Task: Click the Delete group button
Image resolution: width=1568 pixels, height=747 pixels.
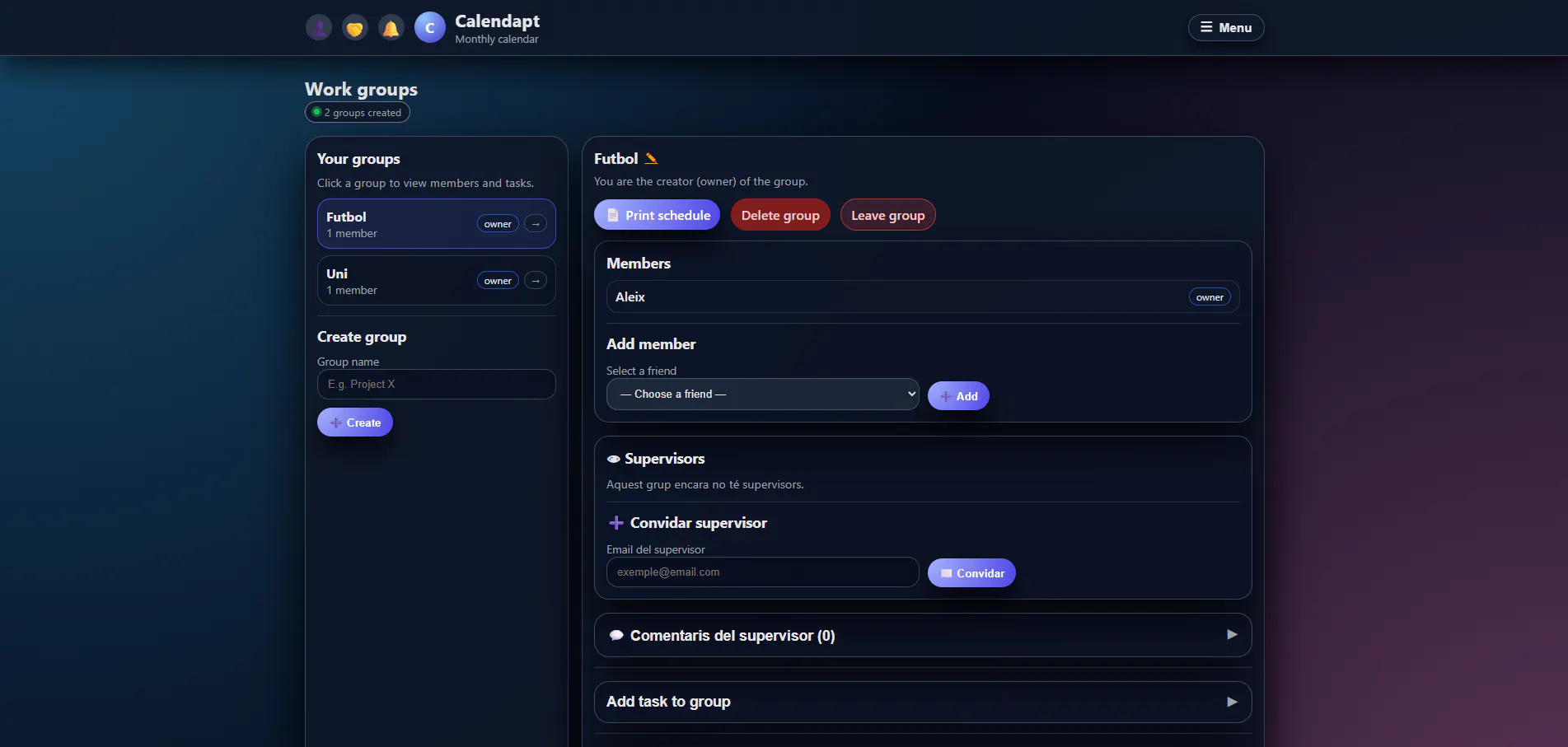Action: tap(780, 215)
